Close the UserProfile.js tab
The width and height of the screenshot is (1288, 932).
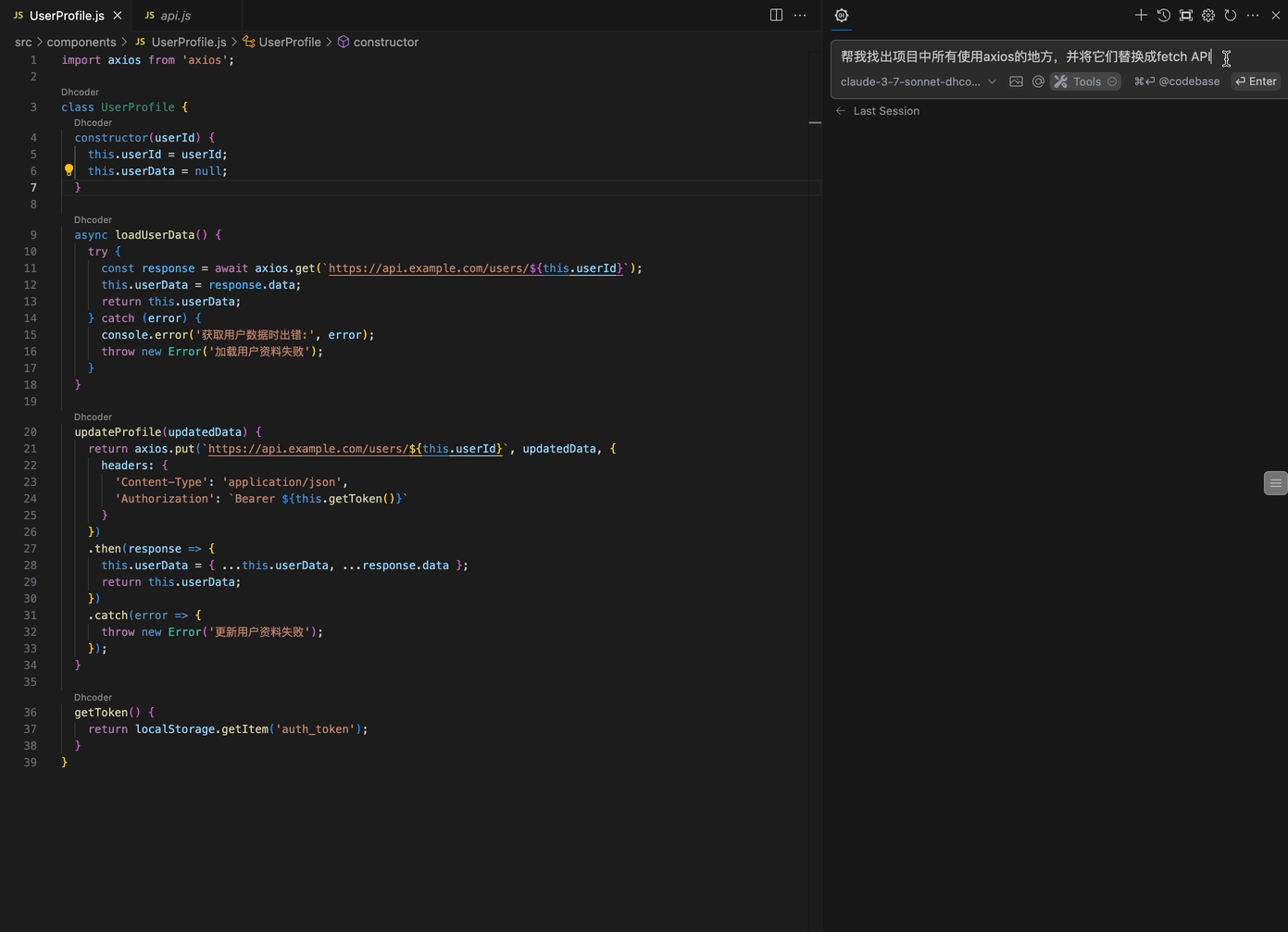pyautogui.click(x=118, y=15)
